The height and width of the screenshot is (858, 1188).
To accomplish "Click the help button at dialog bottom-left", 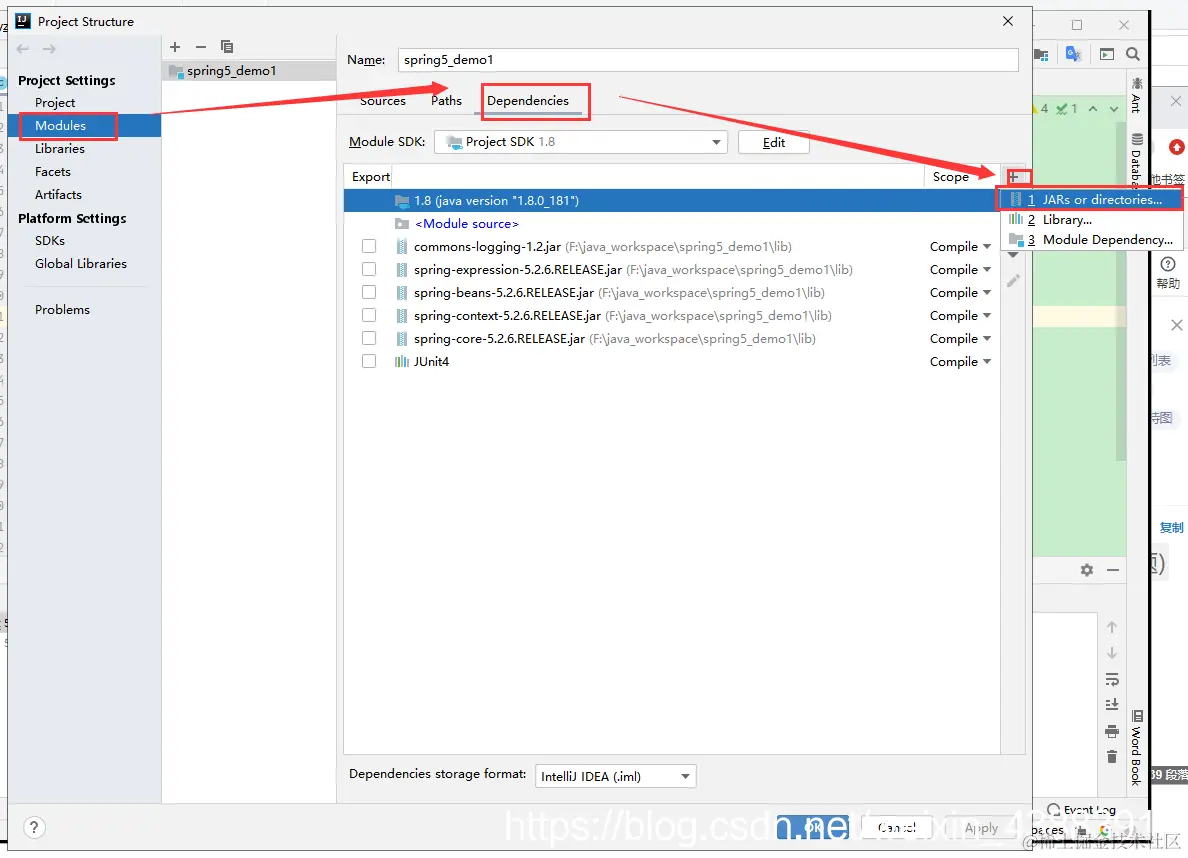I will [x=34, y=828].
